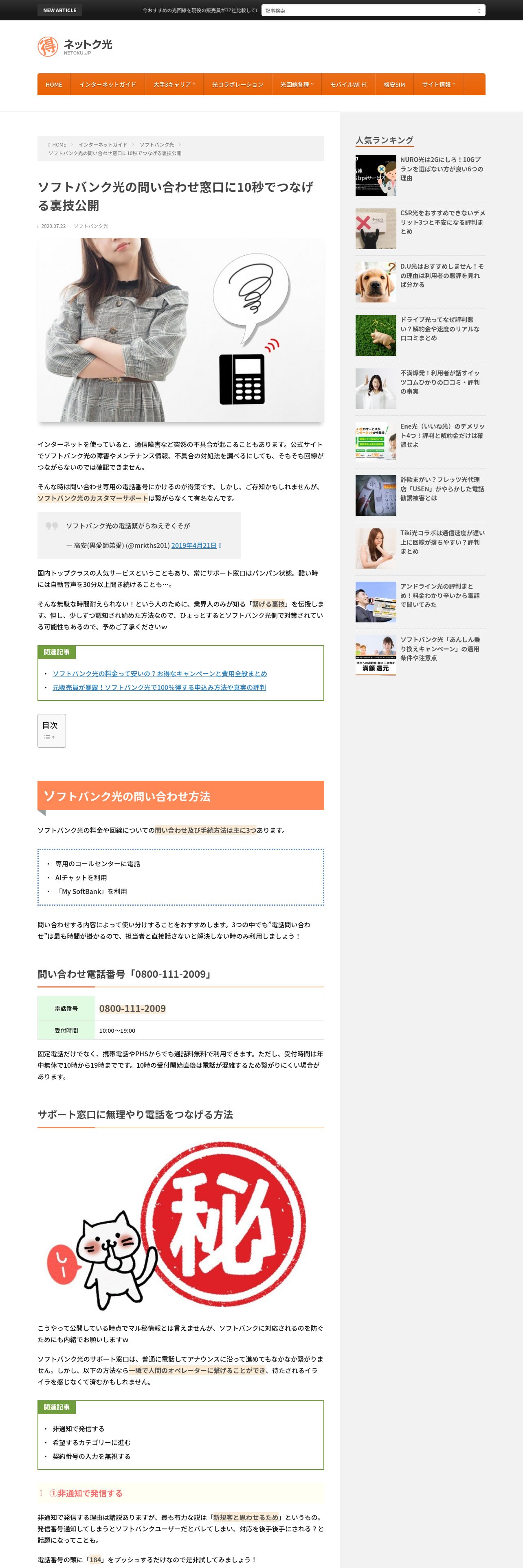Click the サポート窓口に無理やり電話をつなげる方法 heading
Image resolution: width=523 pixels, height=1568 pixels.
tap(135, 1115)
